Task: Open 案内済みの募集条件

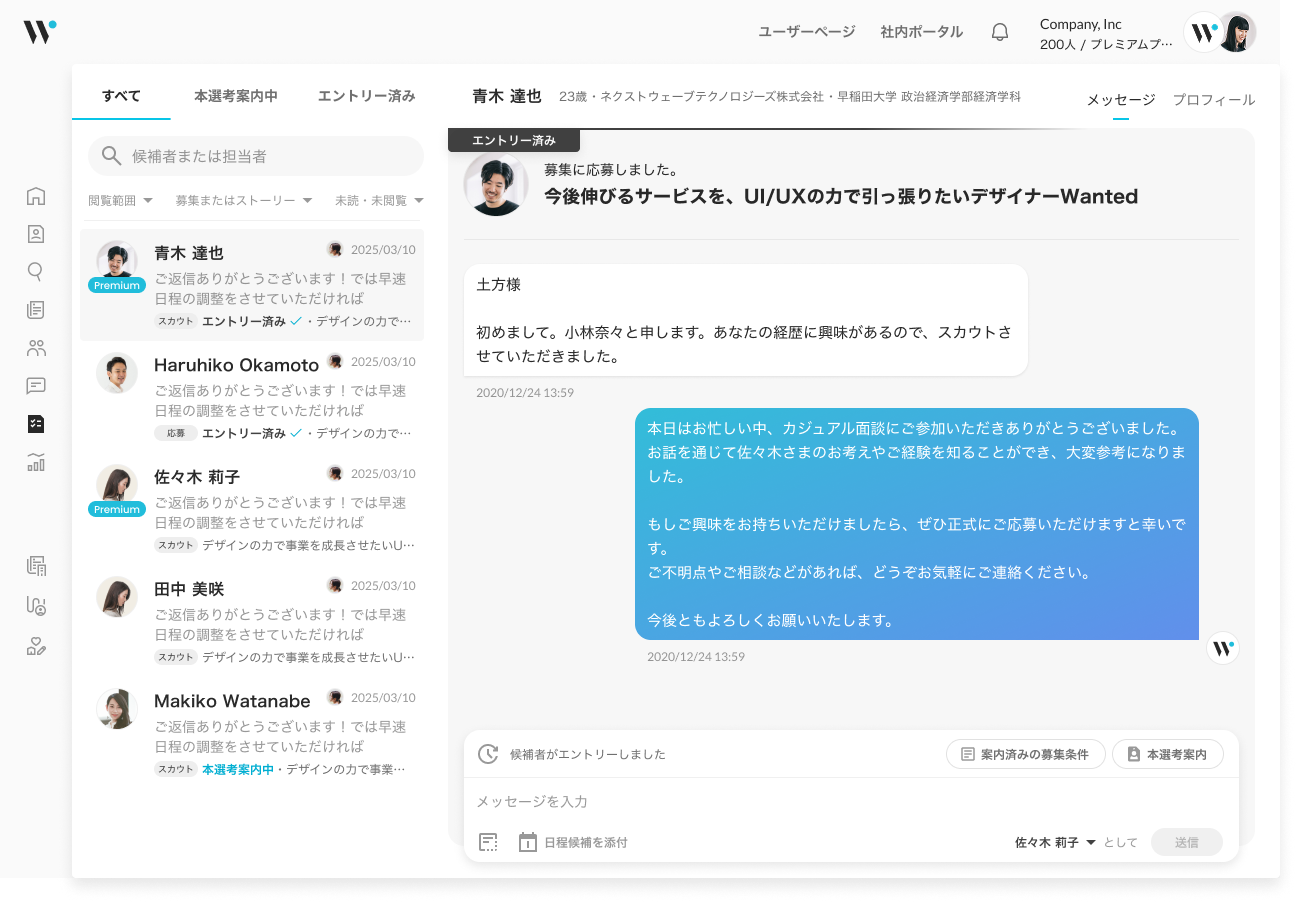Action: pyautogui.click(x=1025, y=754)
